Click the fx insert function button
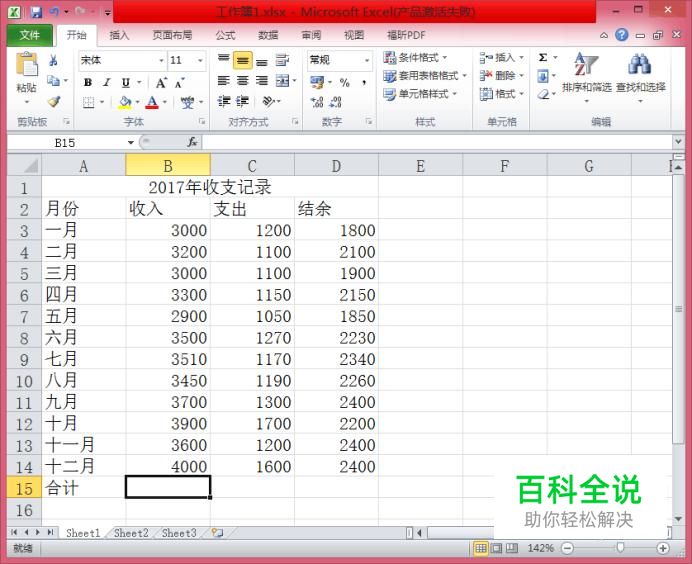The width and height of the screenshot is (692, 564). 192,142
